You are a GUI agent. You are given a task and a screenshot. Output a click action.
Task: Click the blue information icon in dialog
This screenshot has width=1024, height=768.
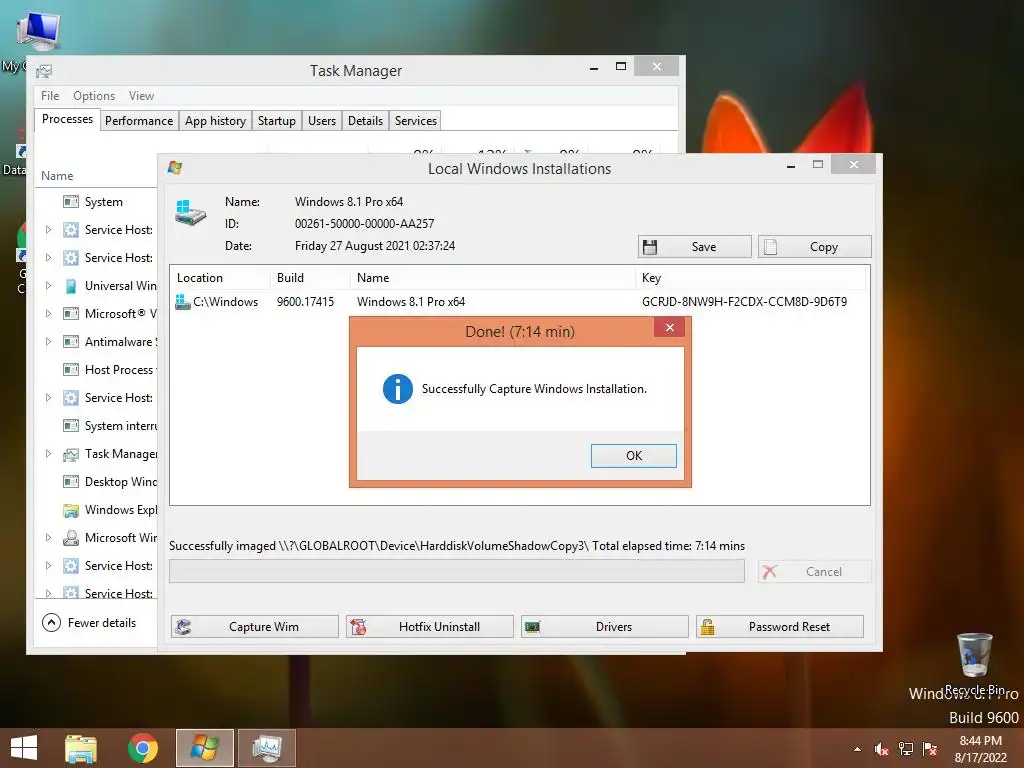coord(397,389)
